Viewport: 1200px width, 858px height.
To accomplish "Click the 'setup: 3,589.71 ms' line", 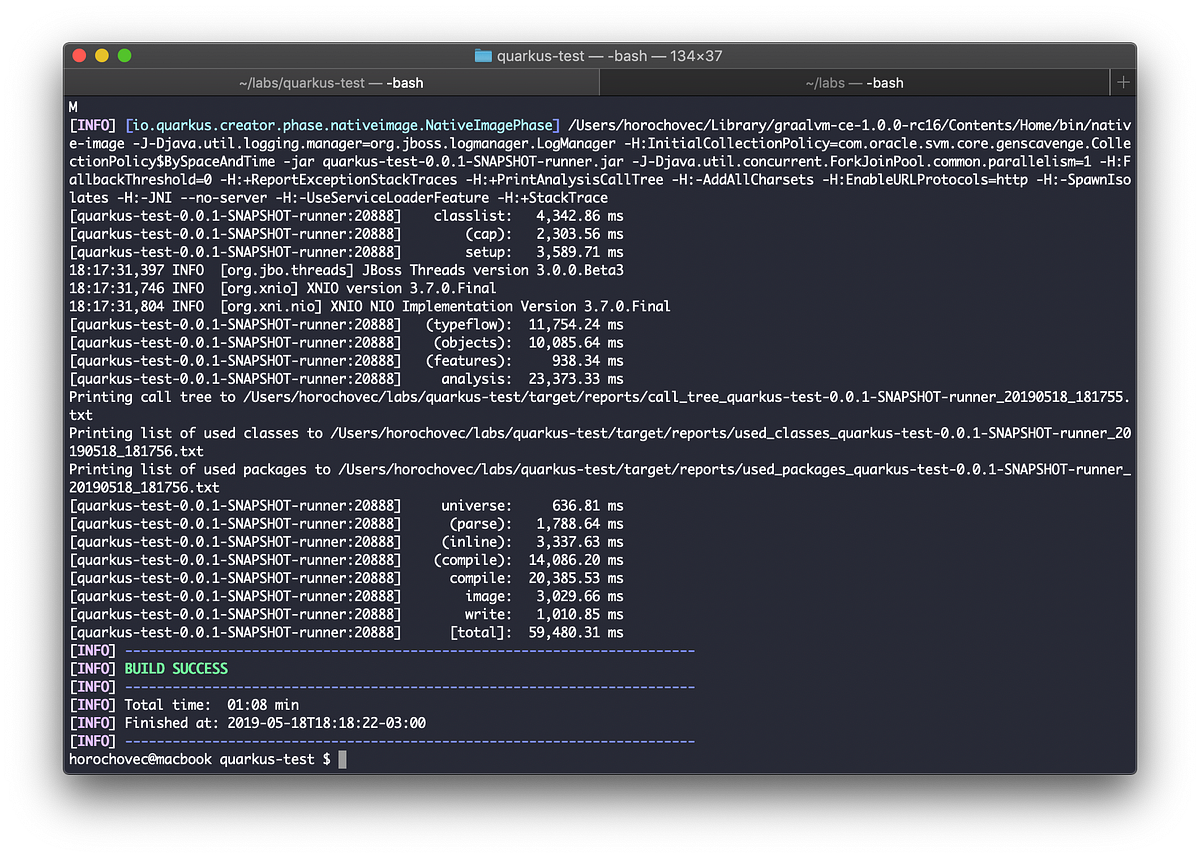I will point(346,252).
